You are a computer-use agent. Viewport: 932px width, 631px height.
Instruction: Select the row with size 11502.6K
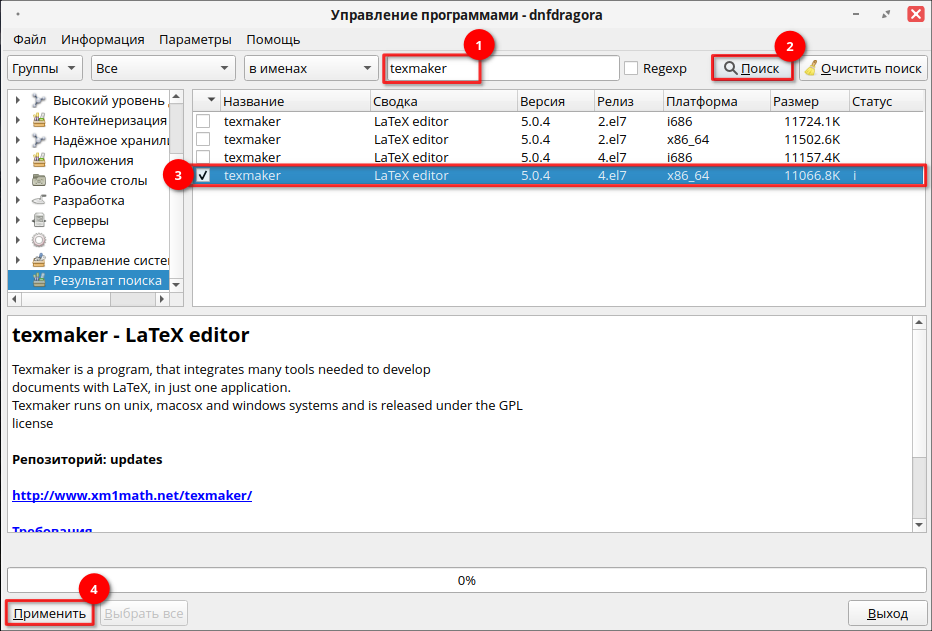[559, 139]
